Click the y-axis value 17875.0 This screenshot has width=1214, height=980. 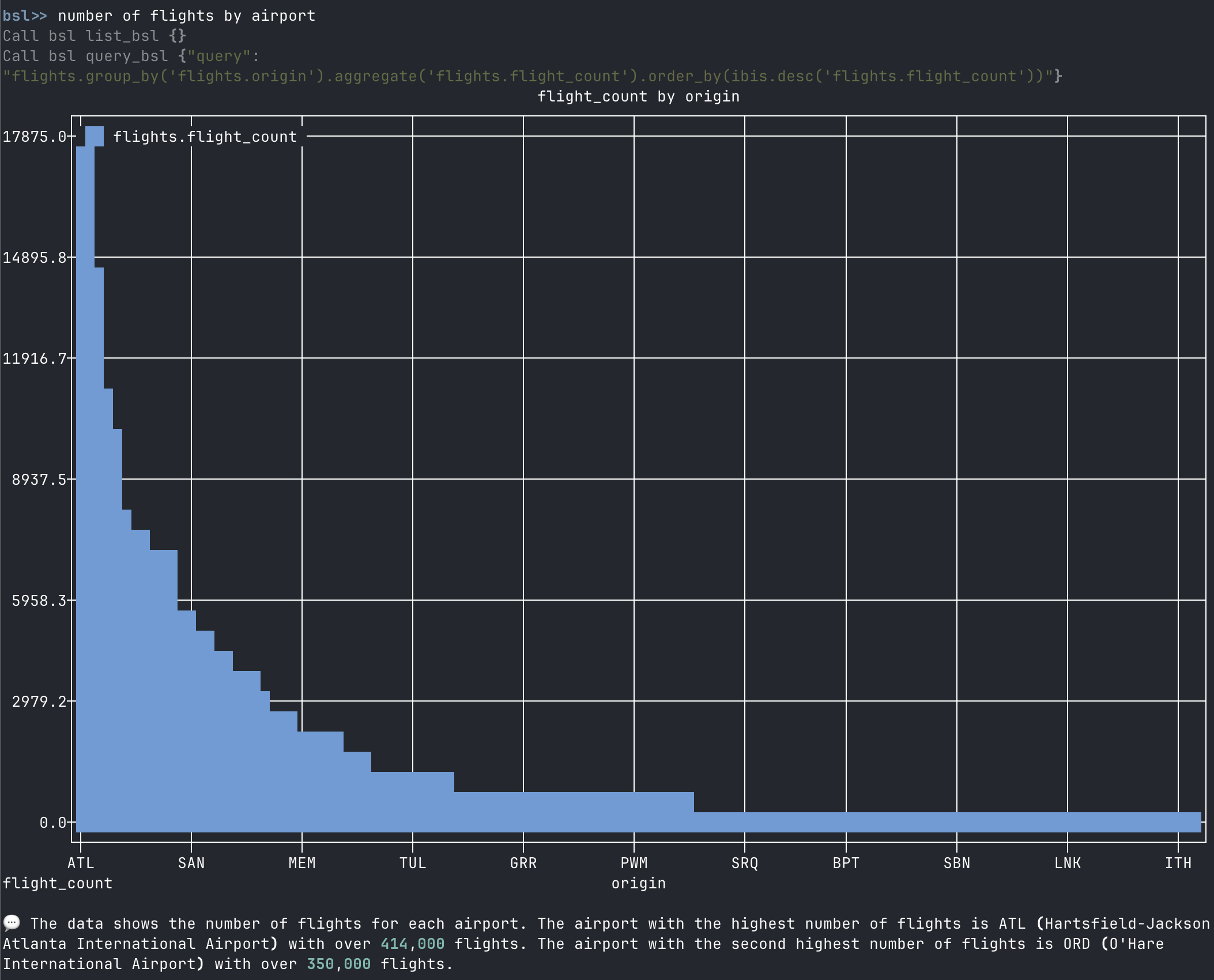(x=35, y=137)
